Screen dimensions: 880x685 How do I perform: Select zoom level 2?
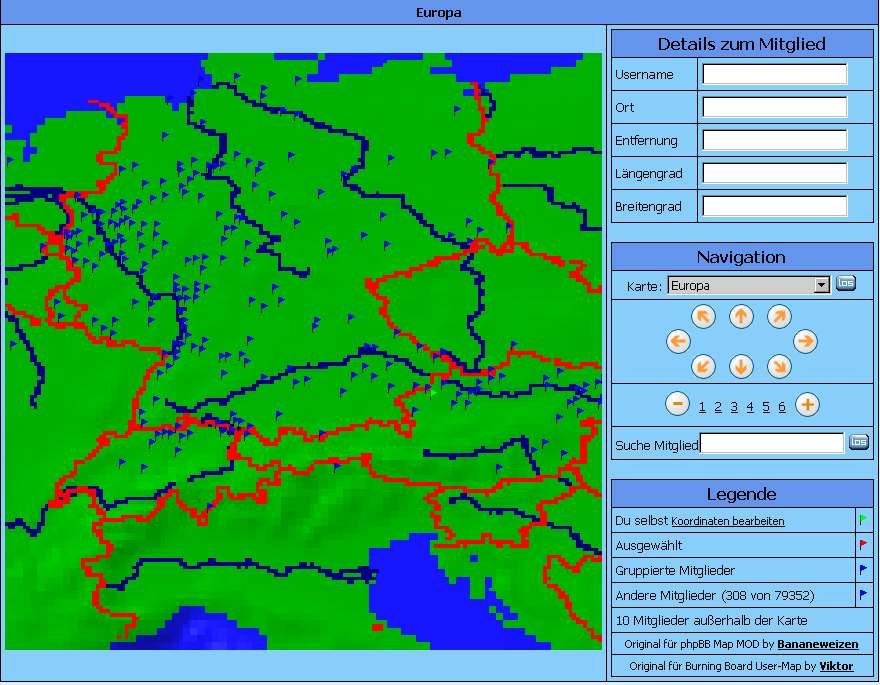click(718, 407)
